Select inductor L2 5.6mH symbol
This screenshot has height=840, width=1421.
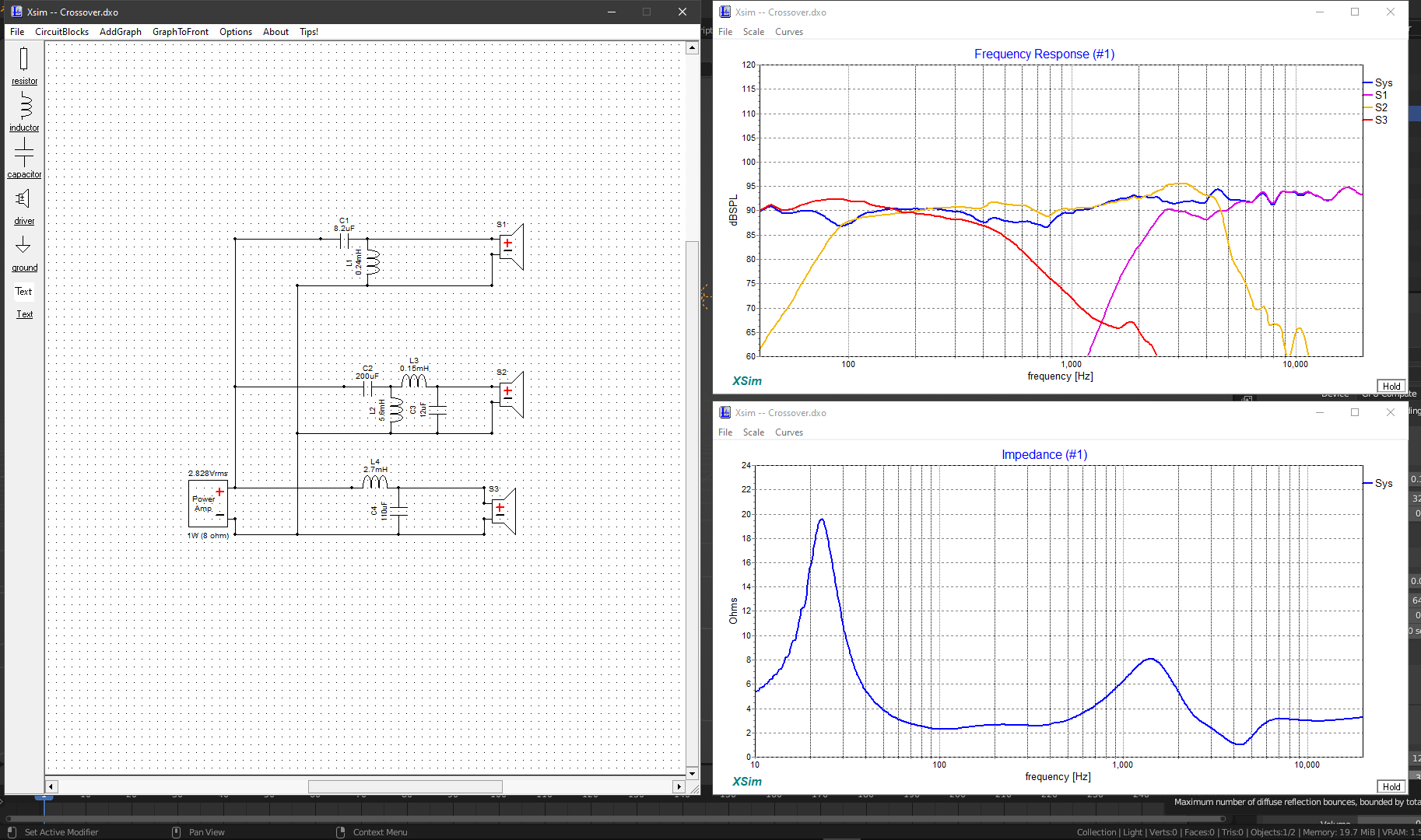(x=395, y=410)
